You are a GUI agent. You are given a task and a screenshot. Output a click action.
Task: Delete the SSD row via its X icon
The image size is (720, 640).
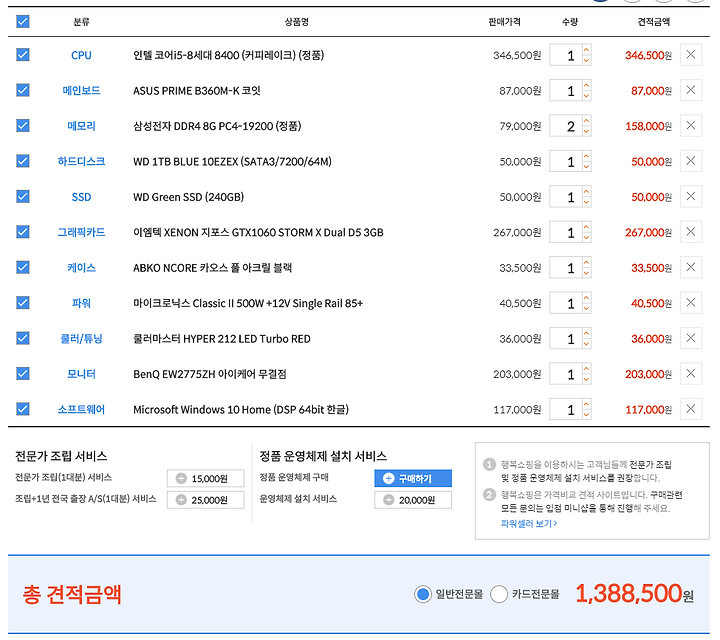[691, 196]
